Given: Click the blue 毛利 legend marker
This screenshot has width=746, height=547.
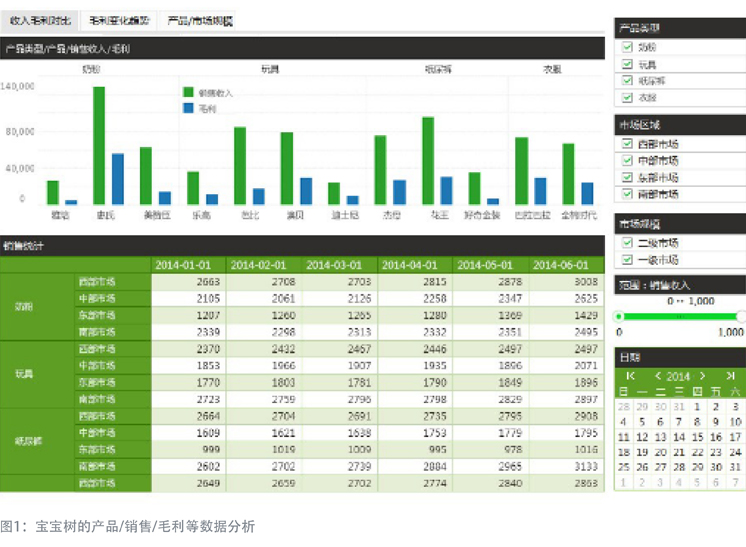Looking at the screenshot, I should point(188,106).
